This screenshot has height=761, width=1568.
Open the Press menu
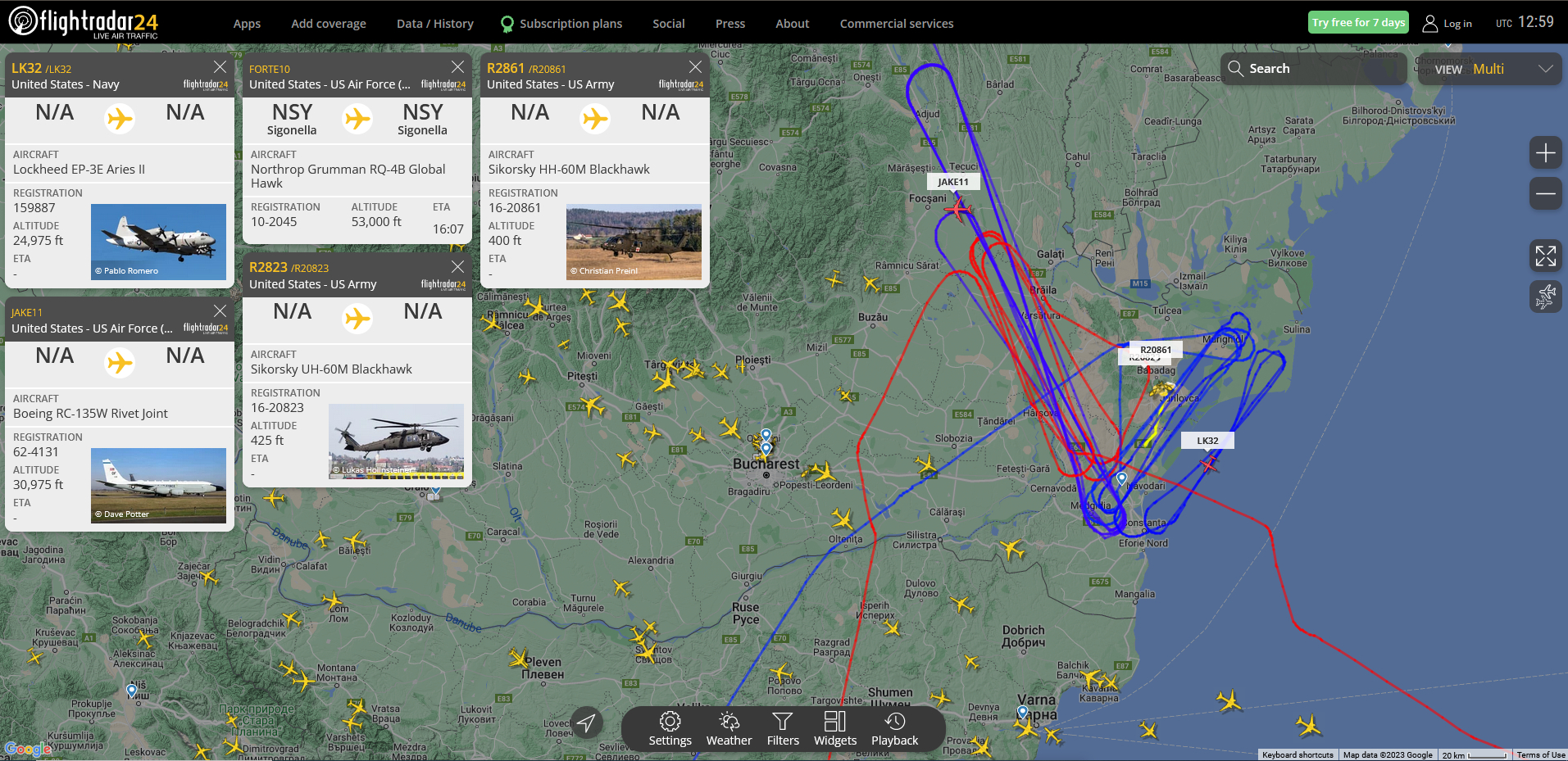(x=730, y=24)
